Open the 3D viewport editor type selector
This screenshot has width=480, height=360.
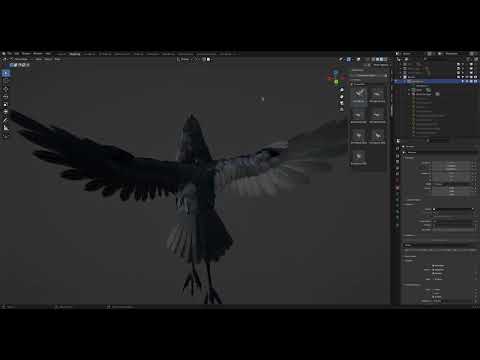pyautogui.click(x=5, y=59)
